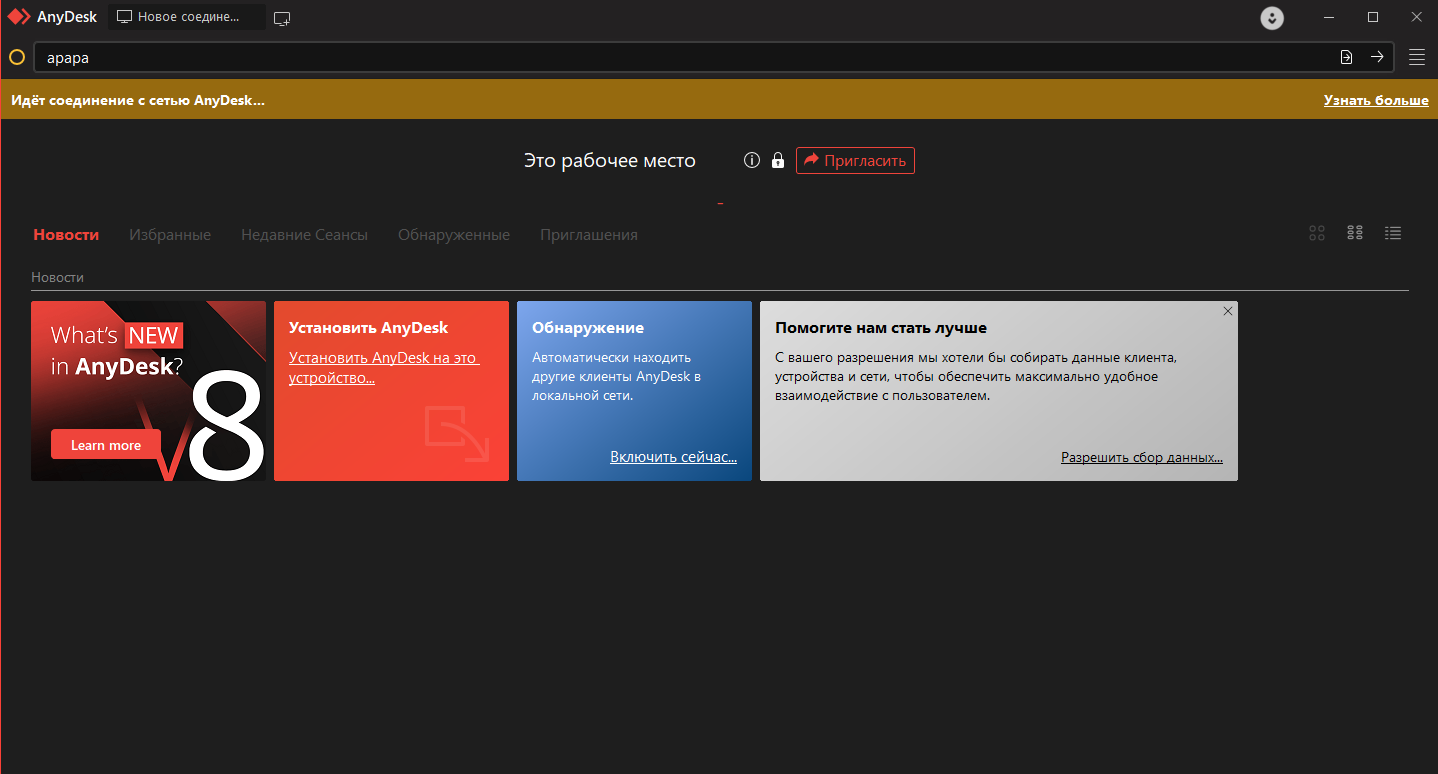Minimize the AnyDesk window
Image resolution: width=1438 pixels, height=774 pixels.
coord(1329,17)
